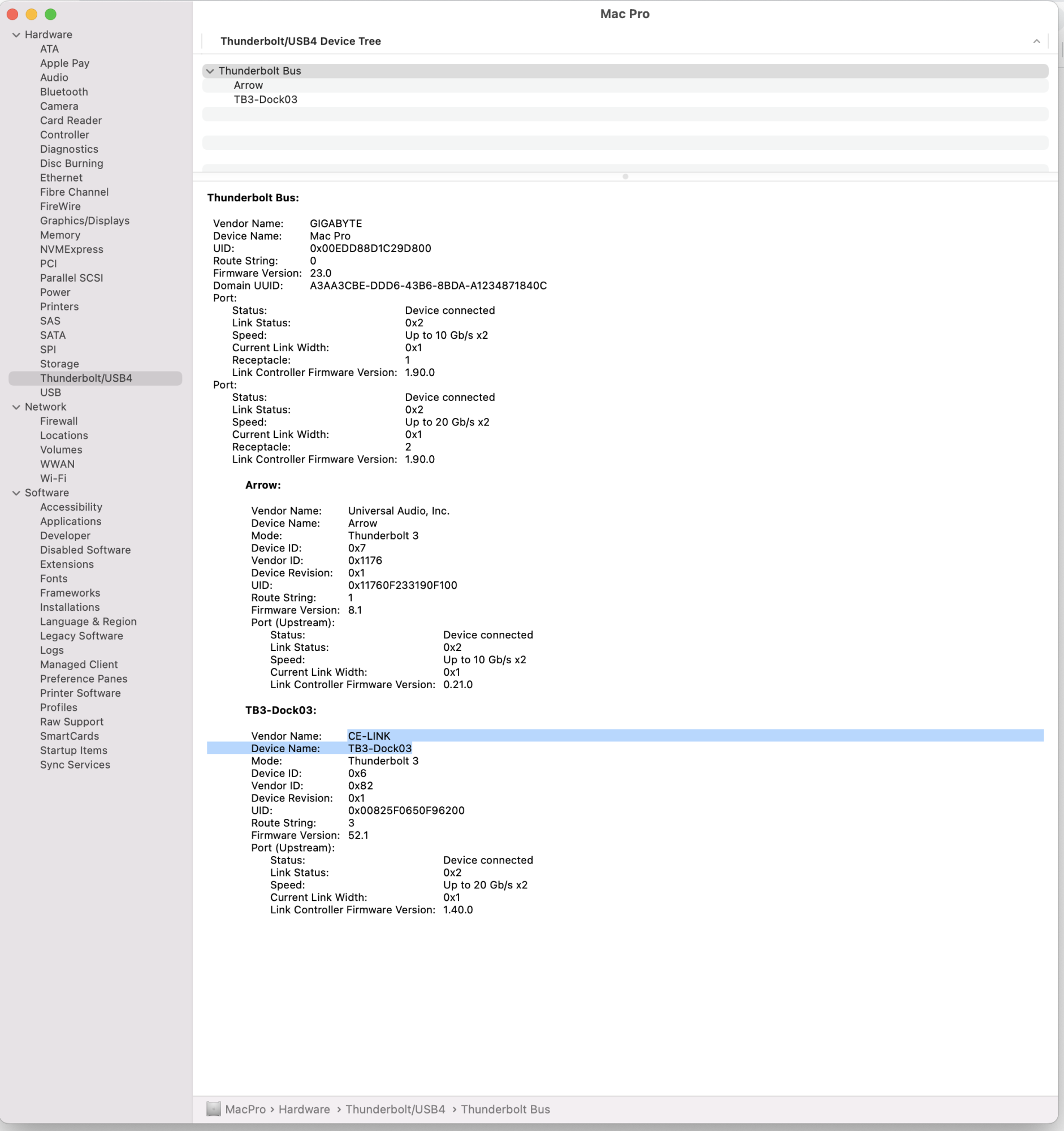Image resolution: width=1064 pixels, height=1131 pixels.
Task: Select Startup Items in sidebar
Action: tap(73, 750)
